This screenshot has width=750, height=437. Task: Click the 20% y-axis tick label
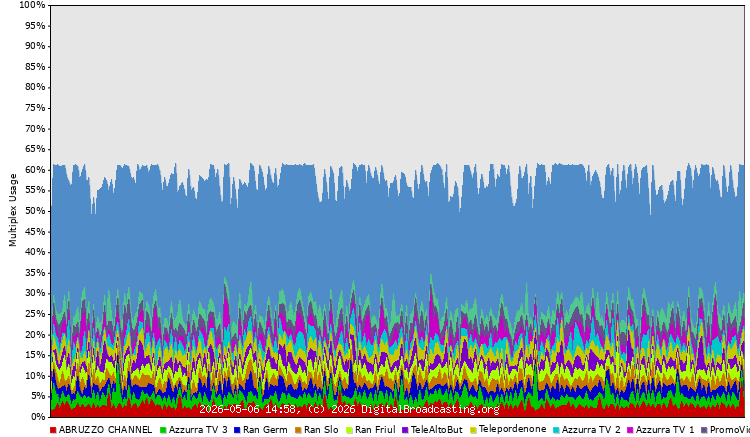point(35,335)
